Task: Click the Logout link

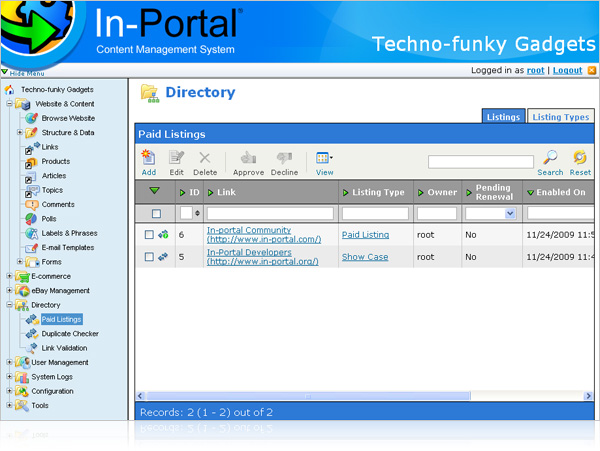Action: [567, 70]
